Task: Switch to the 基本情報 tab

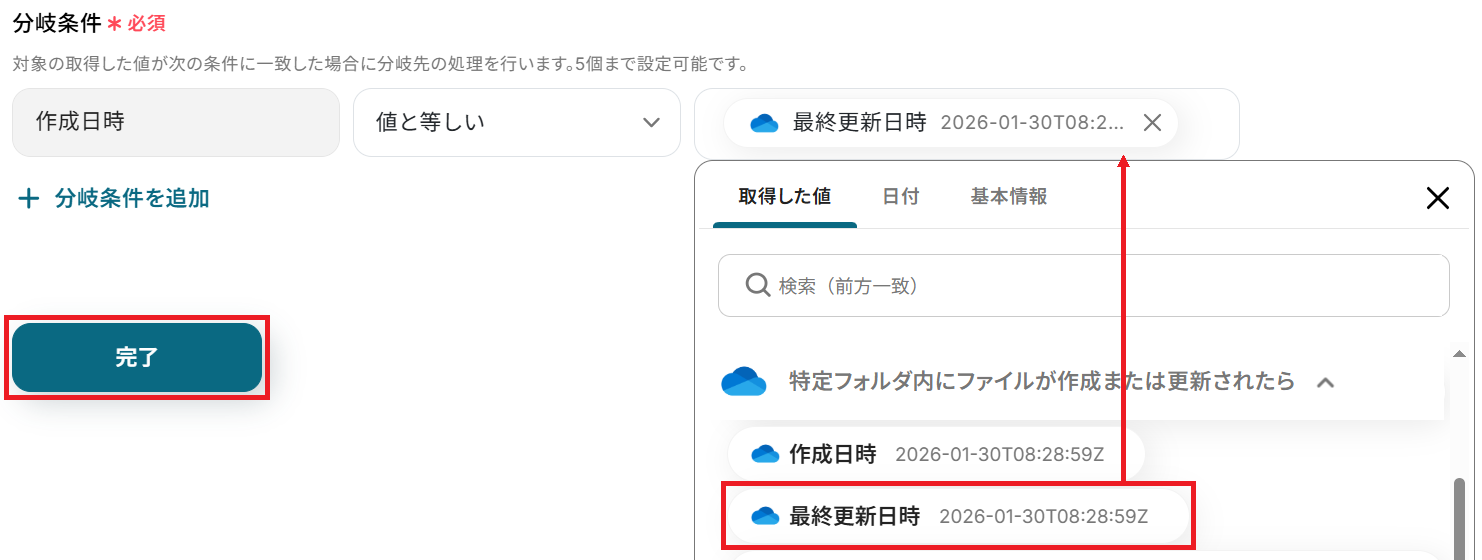Action: 1009,196
